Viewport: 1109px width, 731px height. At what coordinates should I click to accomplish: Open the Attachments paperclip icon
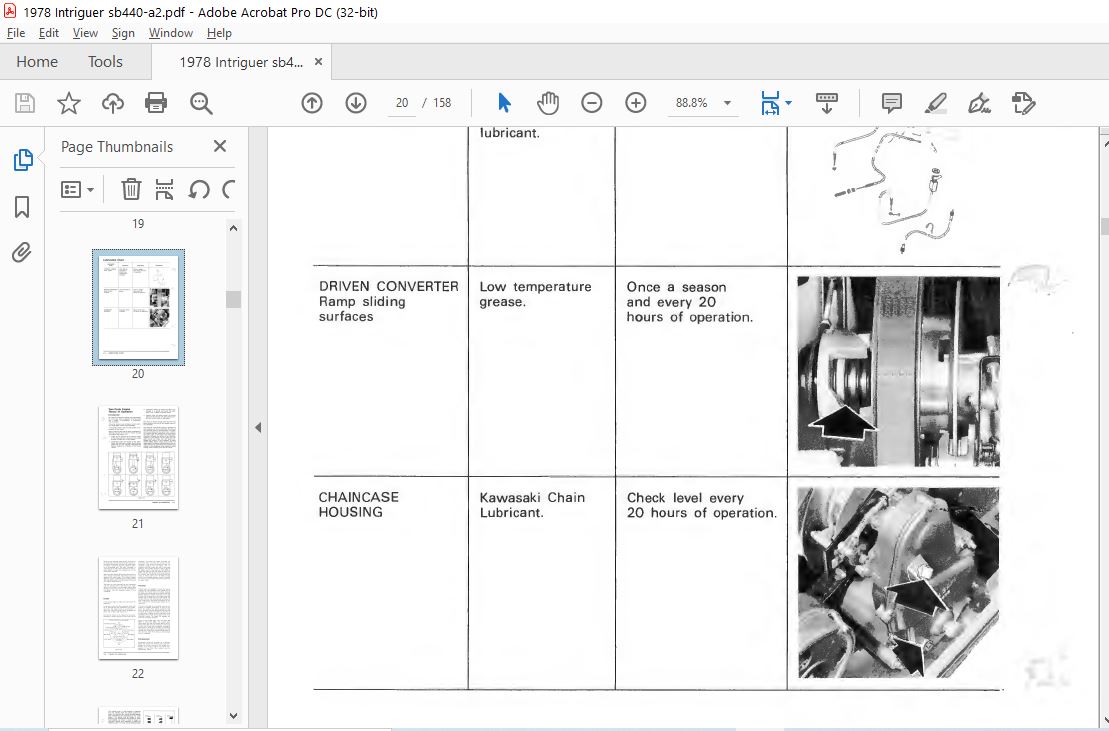pyautogui.click(x=22, y=252)
